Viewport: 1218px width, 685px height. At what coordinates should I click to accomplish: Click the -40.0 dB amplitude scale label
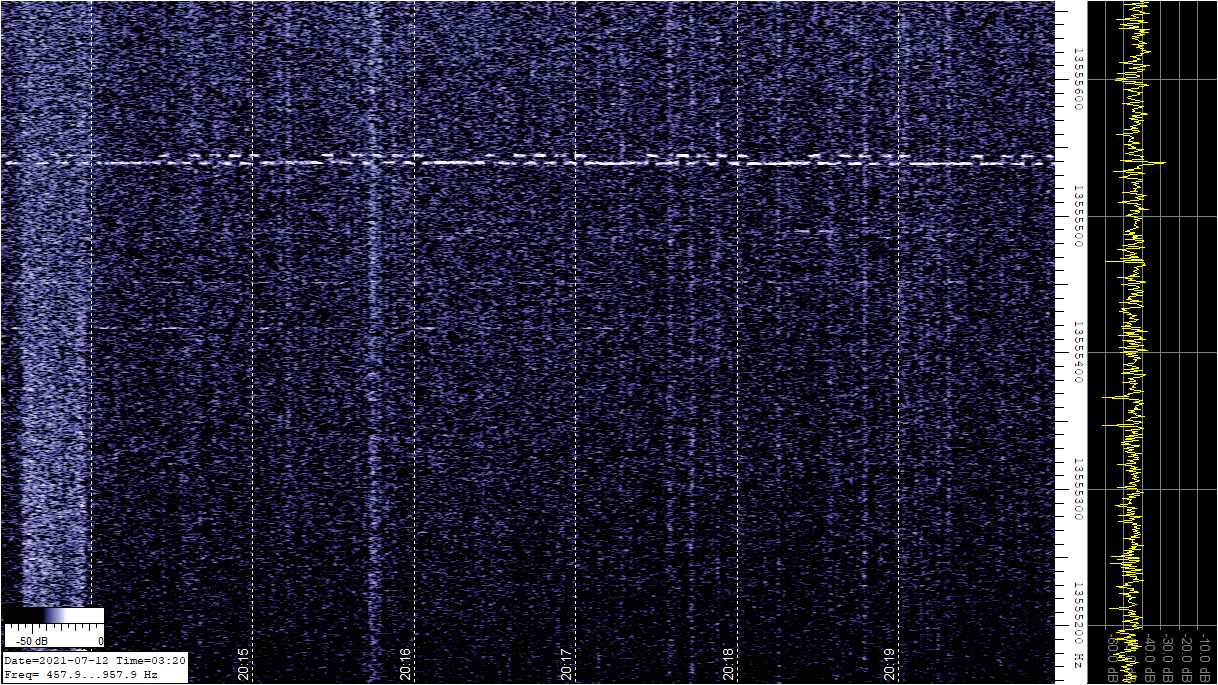1149,654
